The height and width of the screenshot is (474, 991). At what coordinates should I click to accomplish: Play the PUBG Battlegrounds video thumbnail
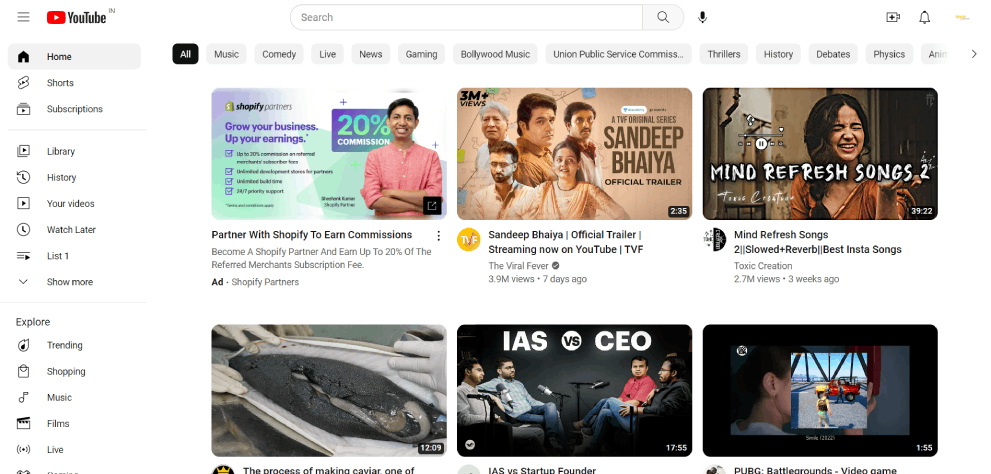click(x=820, y=391)
